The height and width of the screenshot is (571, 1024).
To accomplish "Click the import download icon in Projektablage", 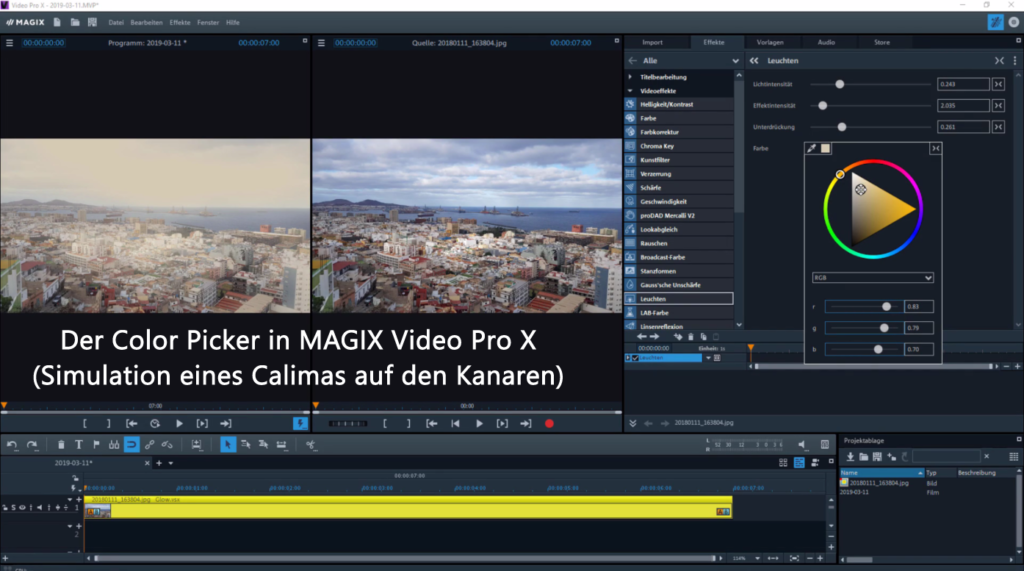I will click(x=850, y=457).
